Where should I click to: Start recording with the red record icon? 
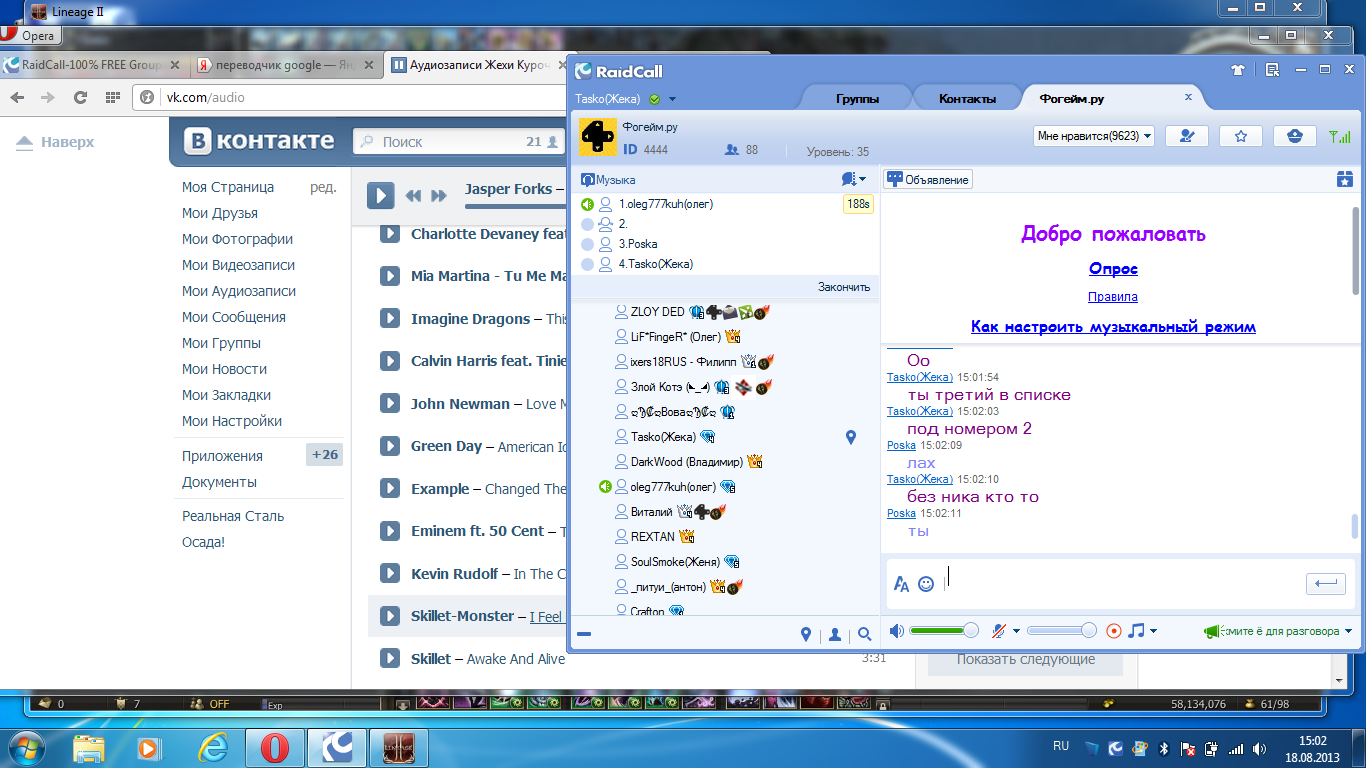(x=1114, y=631)
